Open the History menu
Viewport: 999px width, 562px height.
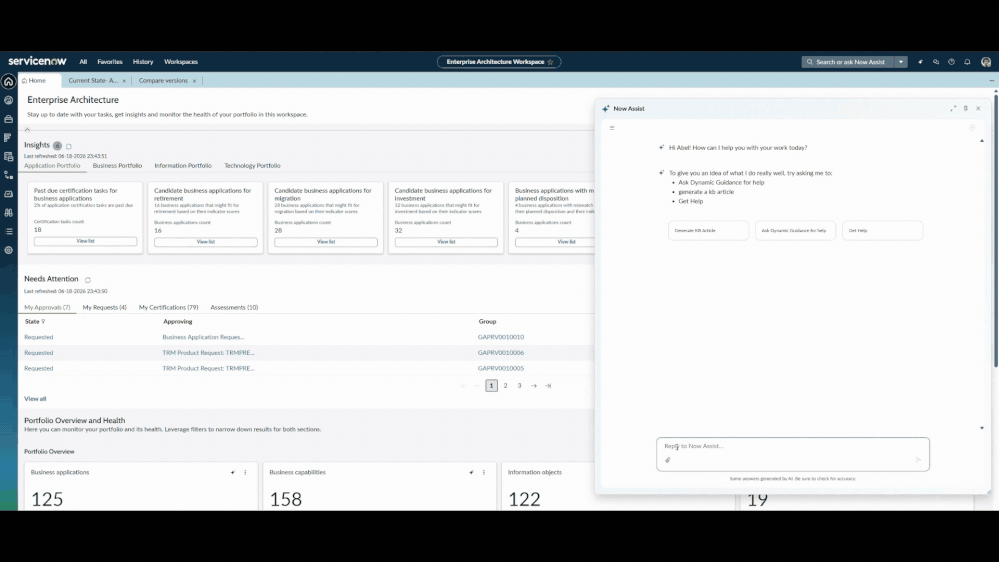point(143,62)
